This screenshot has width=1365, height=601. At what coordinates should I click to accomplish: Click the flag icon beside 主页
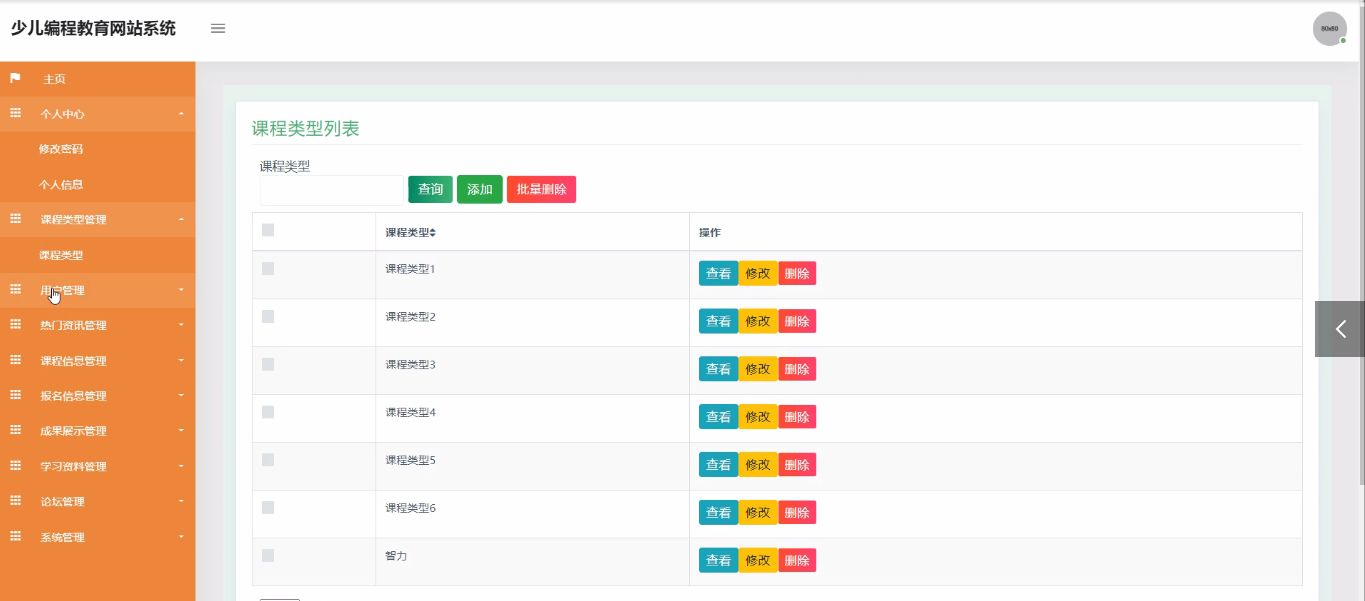click(15, 78)
